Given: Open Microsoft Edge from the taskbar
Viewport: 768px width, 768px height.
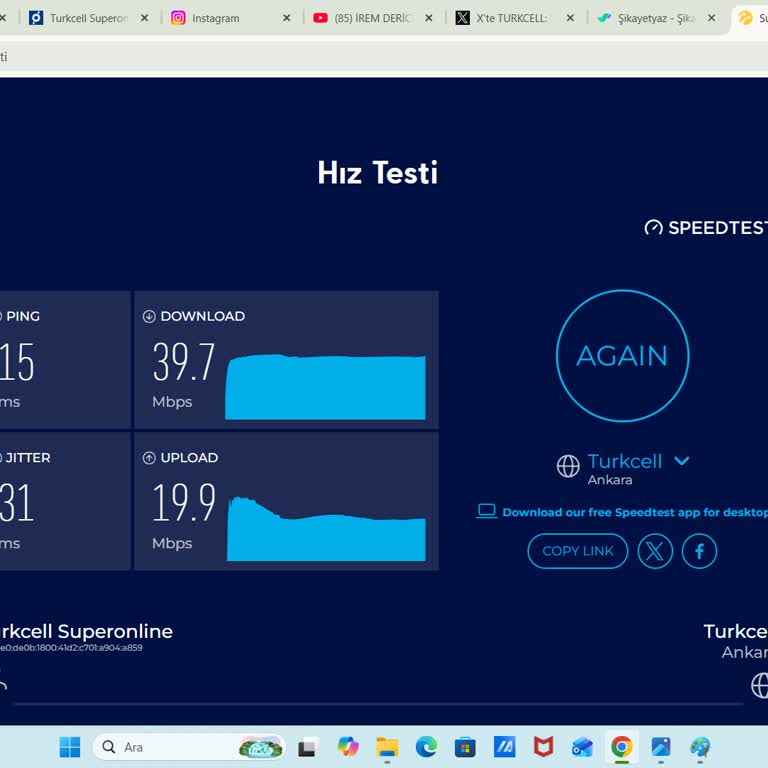Looking at the screenshot, I should (x=426, y=747).
